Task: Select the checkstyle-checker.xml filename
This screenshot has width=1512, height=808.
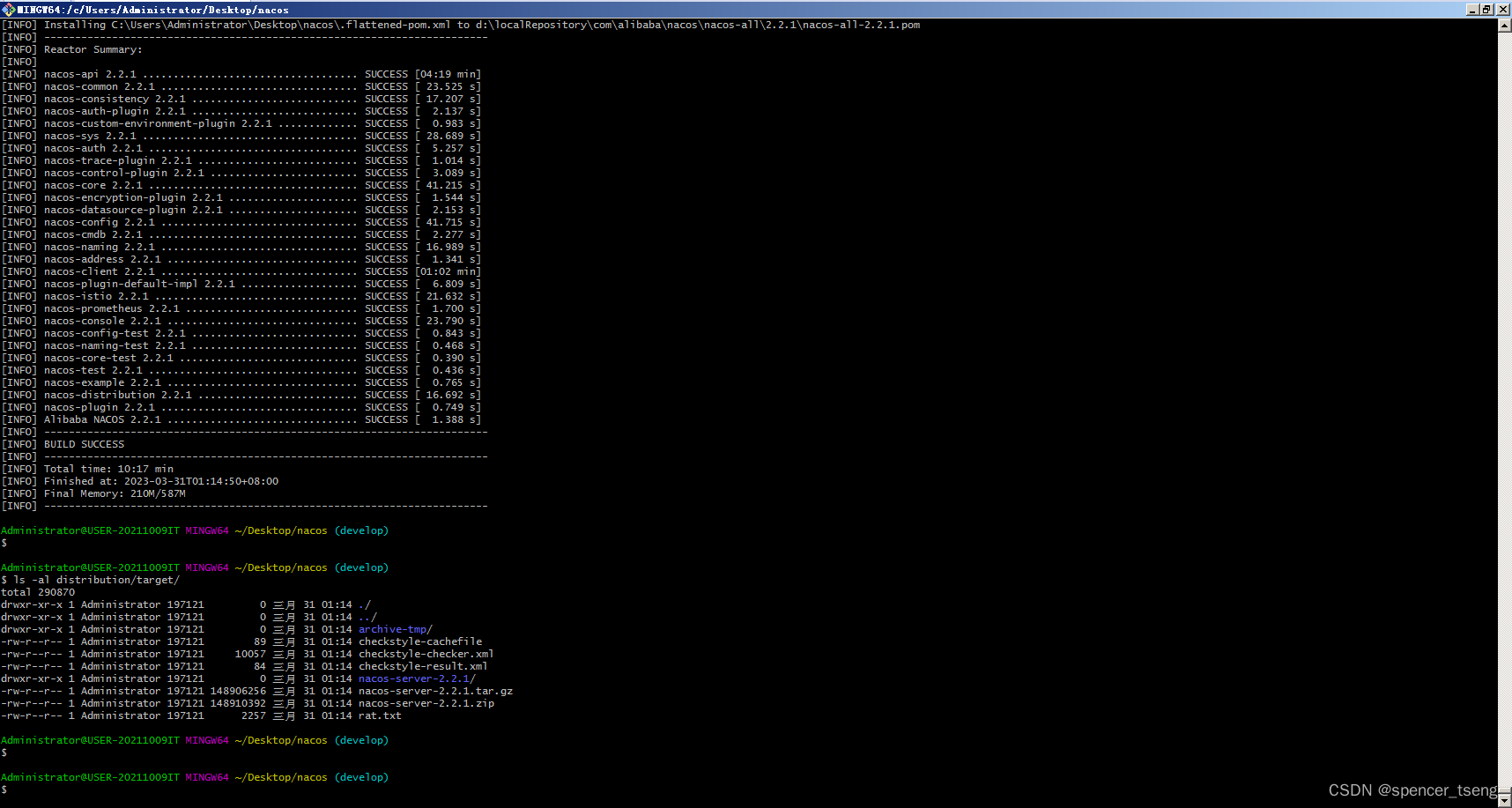Action: point(426,654)
